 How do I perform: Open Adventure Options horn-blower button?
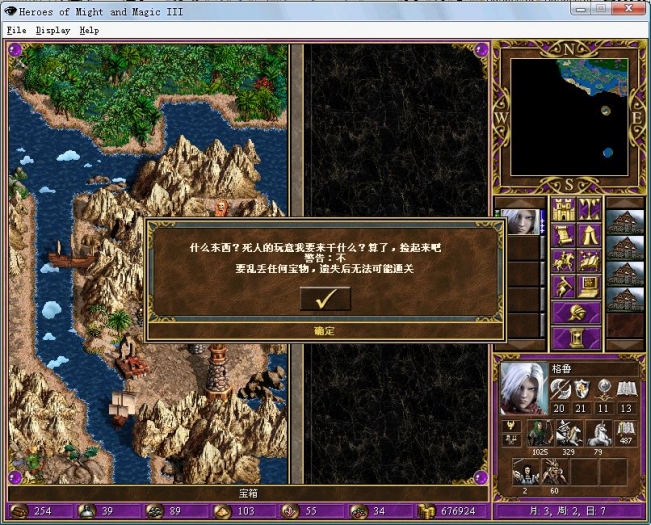[563, 287]
